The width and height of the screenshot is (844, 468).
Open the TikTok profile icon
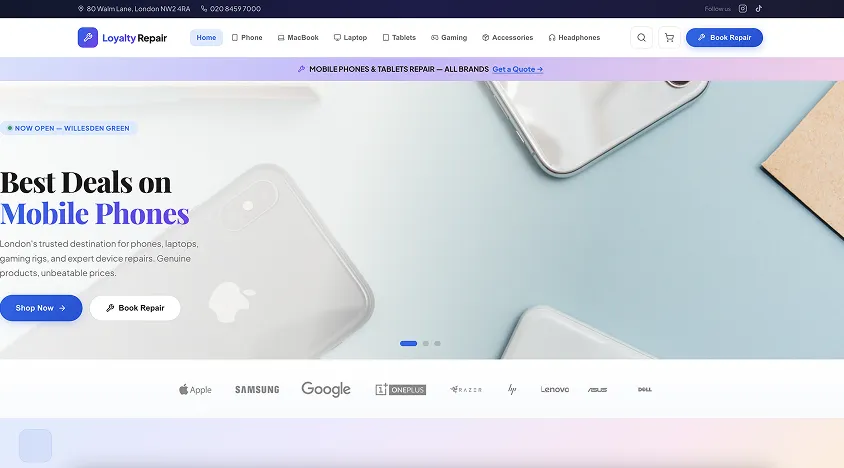[x=758, y=9]
